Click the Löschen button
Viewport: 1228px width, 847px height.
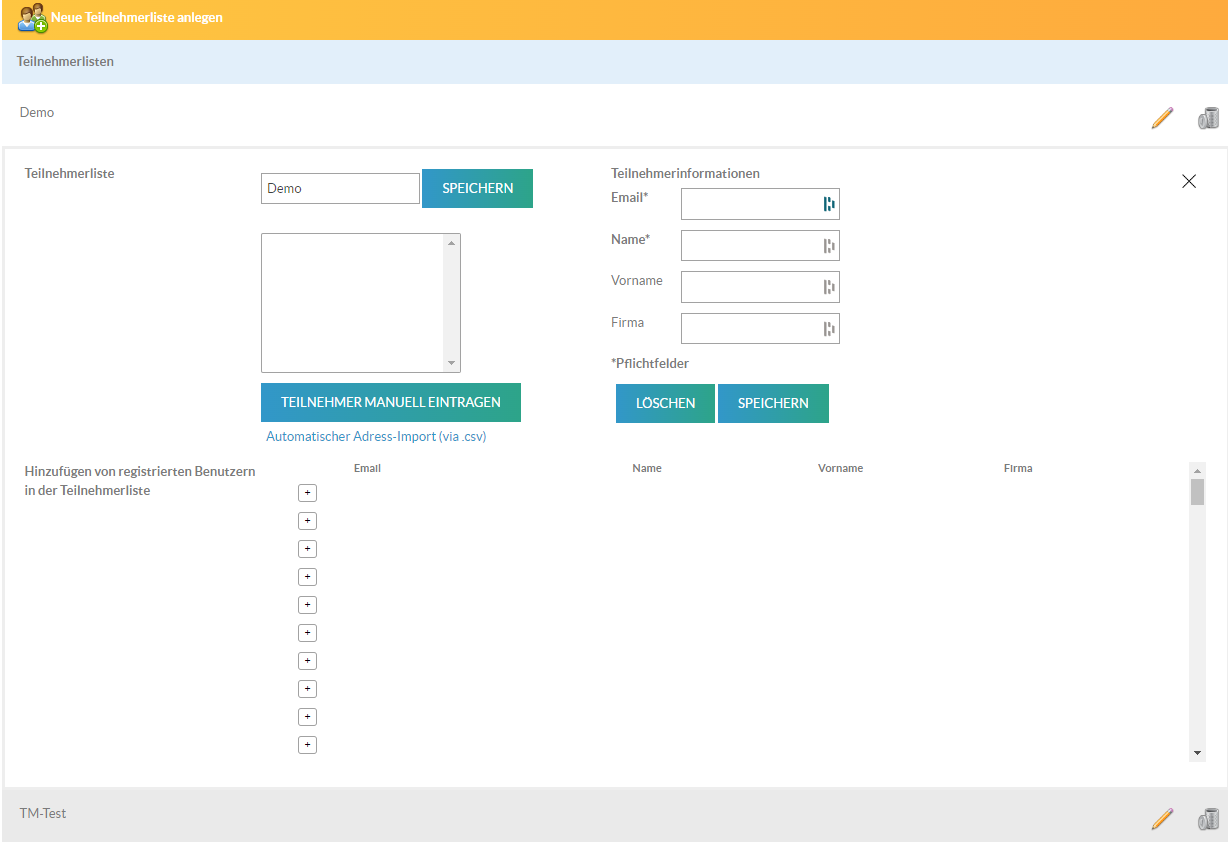point(665,403)
